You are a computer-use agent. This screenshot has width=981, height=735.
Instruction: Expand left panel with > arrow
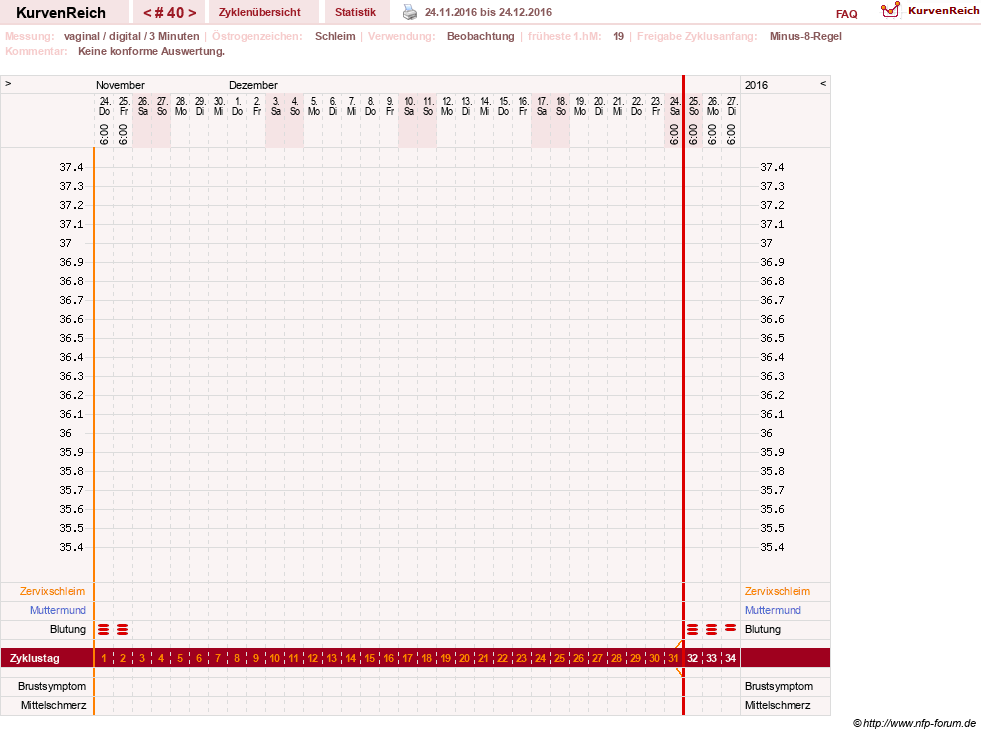[x=8, y=83]
